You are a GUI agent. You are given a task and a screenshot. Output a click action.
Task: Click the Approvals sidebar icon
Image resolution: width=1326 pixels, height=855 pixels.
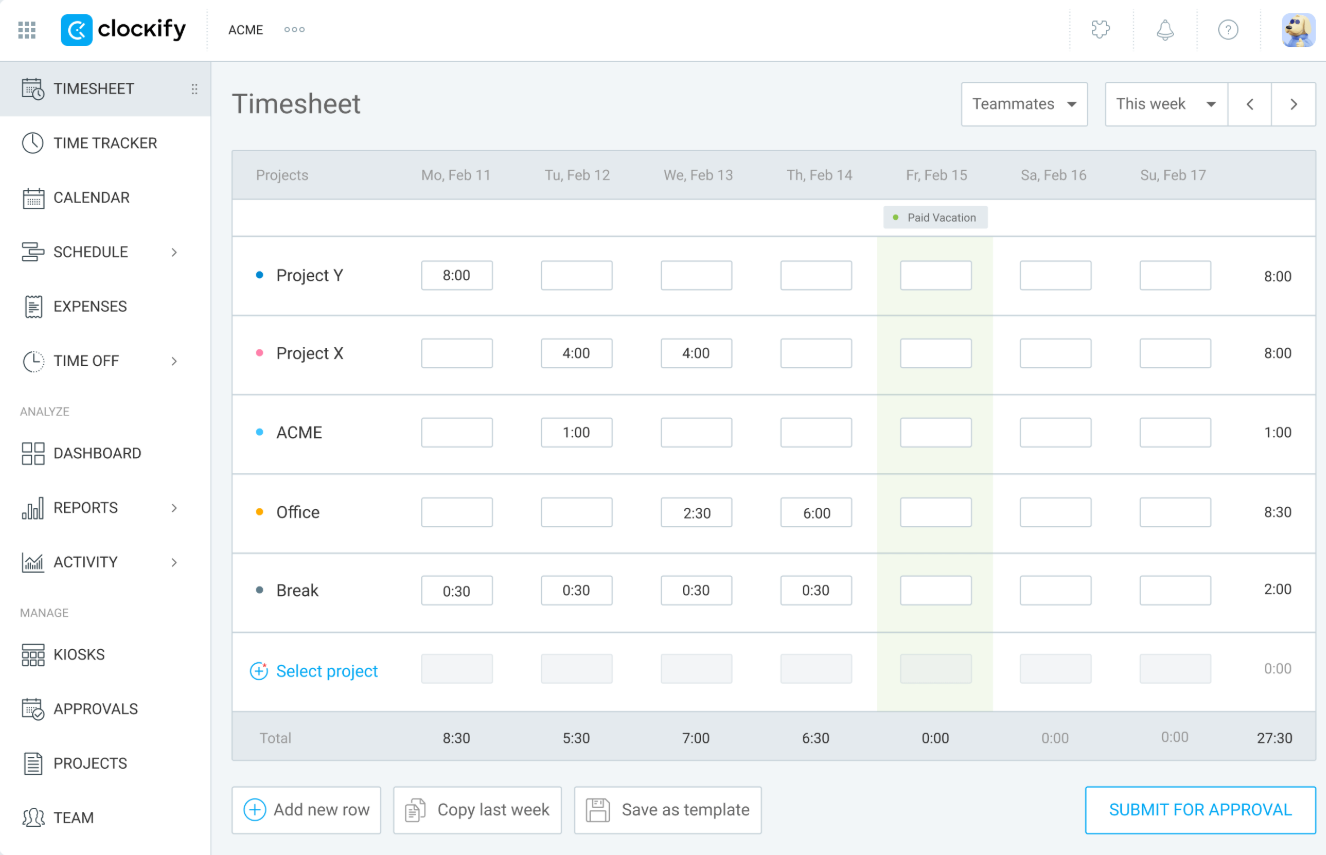click(x=33, y=709)
